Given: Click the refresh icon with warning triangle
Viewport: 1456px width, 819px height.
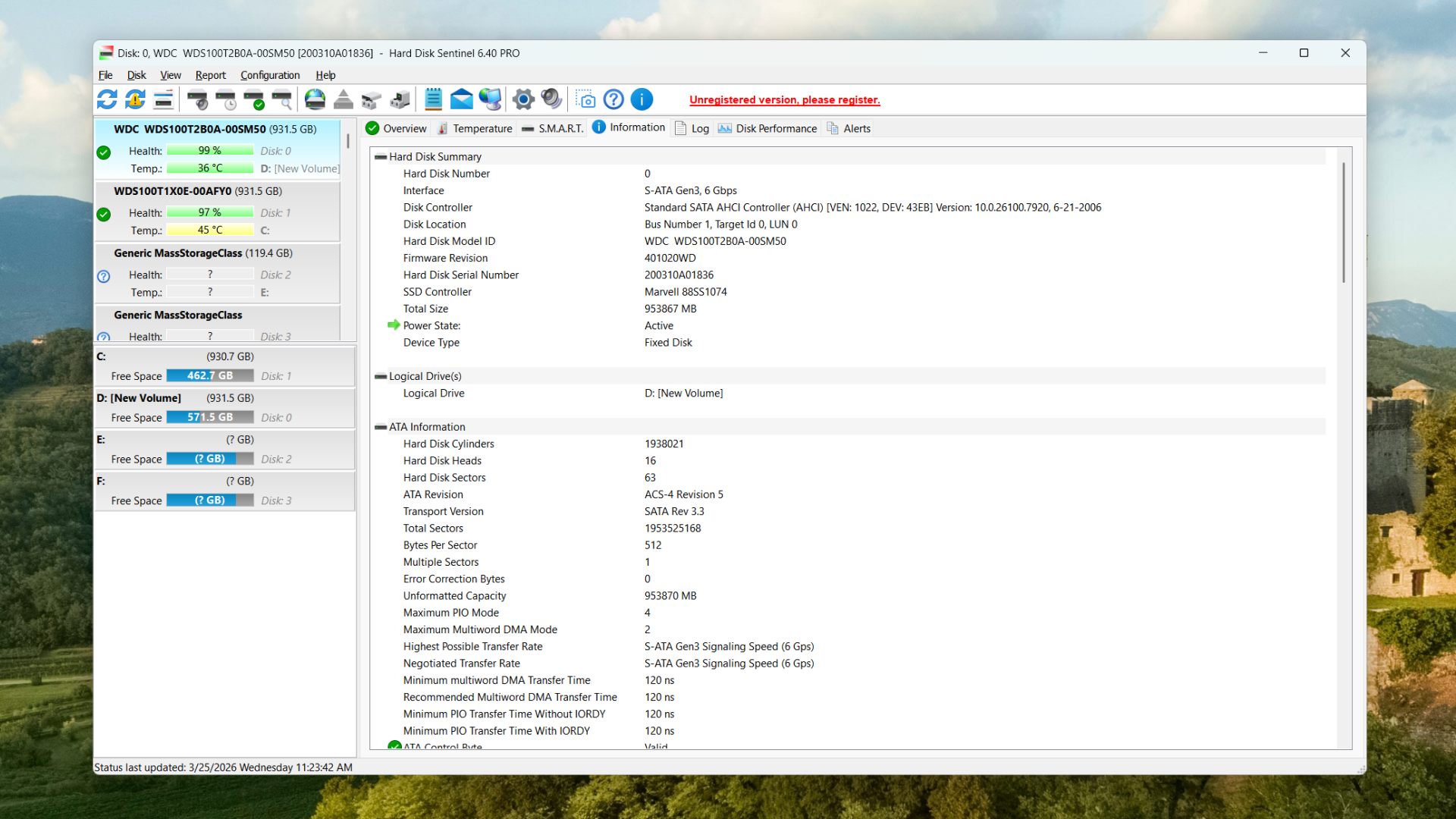Looking at the screenshot, I should [x=135, y=99].
